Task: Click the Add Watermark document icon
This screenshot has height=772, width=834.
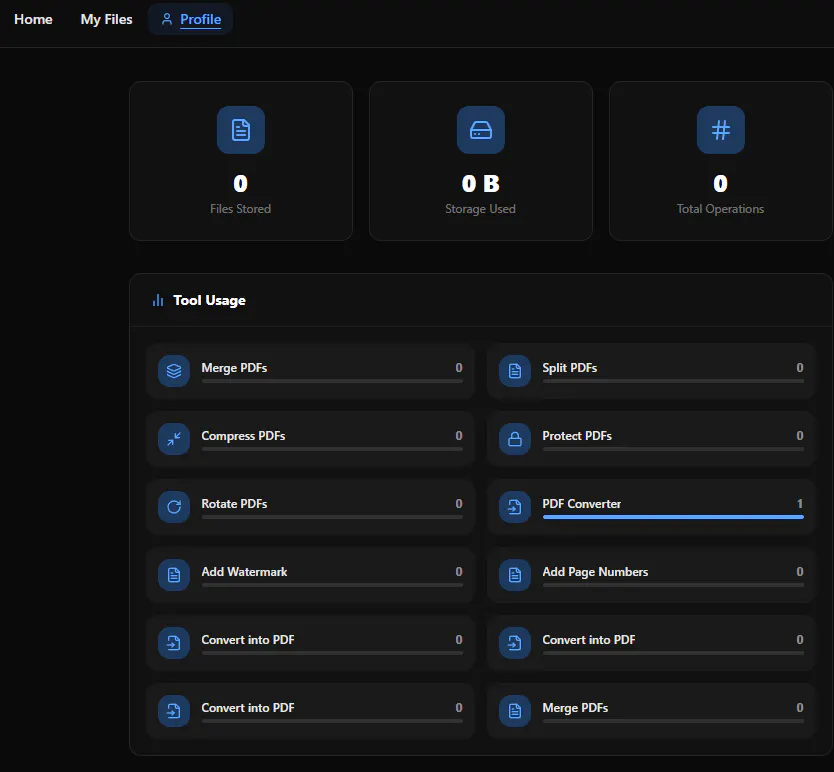Action: tap(174, 575)
